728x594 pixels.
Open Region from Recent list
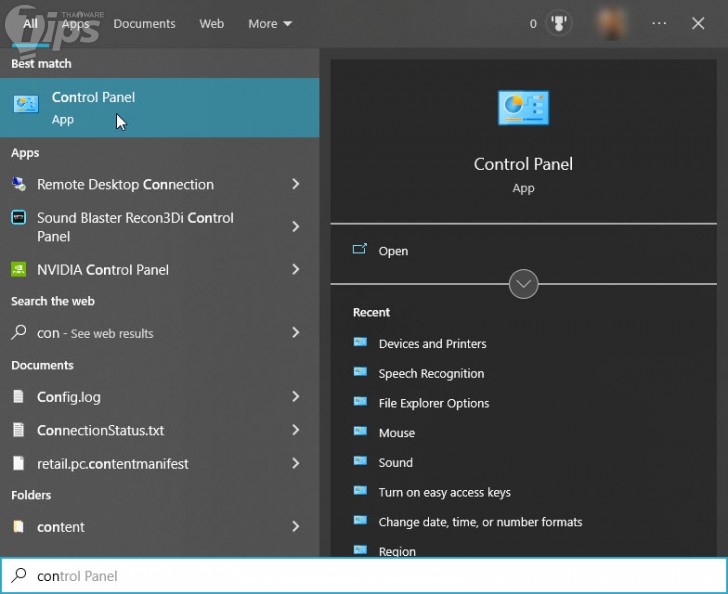397,551
